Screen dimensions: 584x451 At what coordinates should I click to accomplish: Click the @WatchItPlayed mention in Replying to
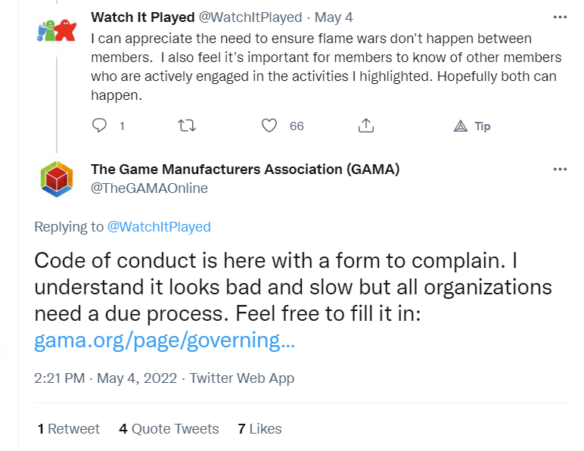(x=159, y=227)
